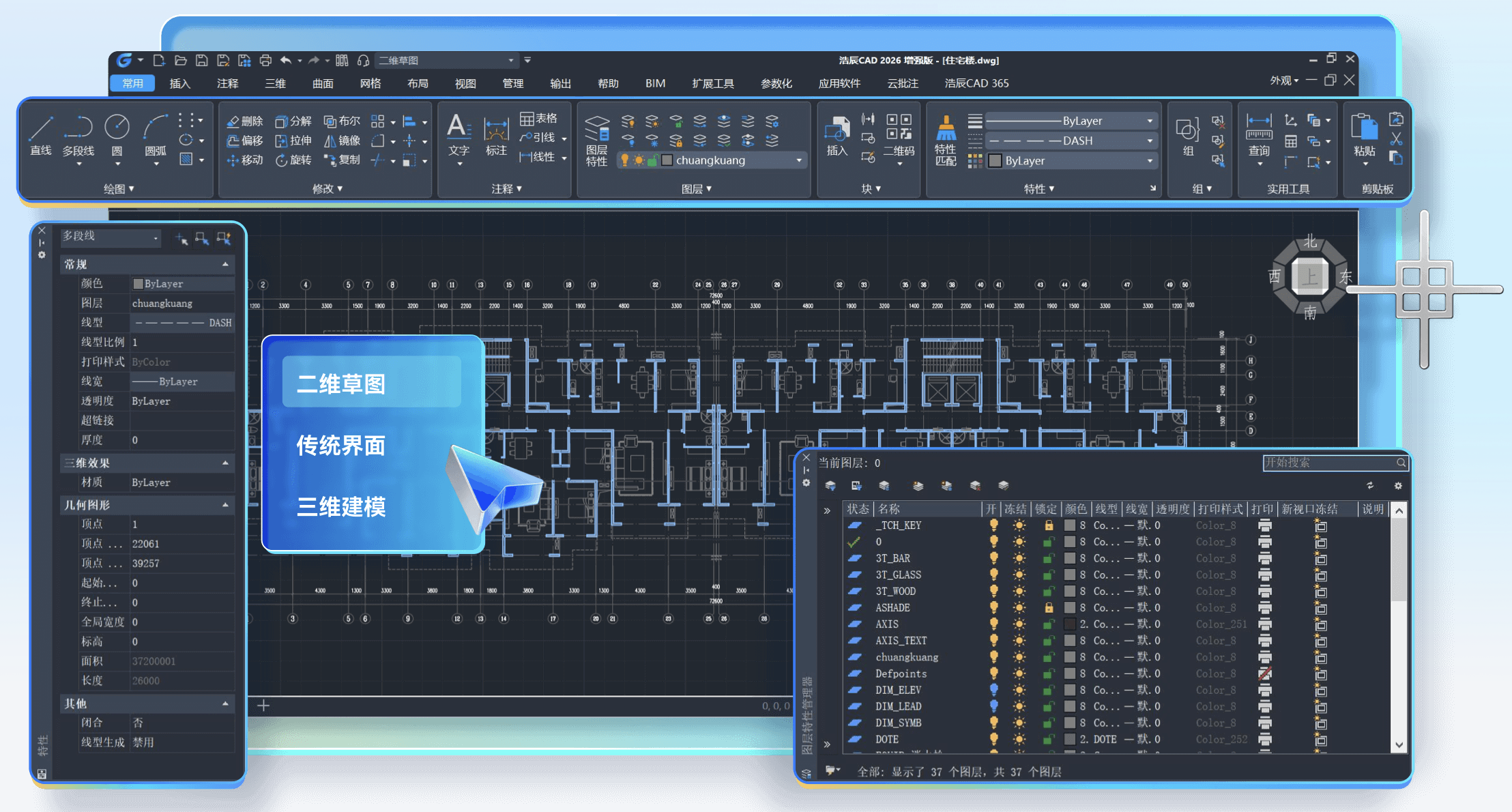Click the 特性匹配 (Match Properties) brush
Viewport: 1512px width, 812px height.
click(946, 141)
